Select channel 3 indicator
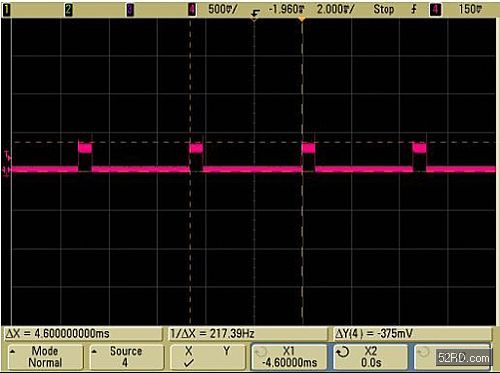The height and width of the screenshot is (373, 500). point(130,10)
